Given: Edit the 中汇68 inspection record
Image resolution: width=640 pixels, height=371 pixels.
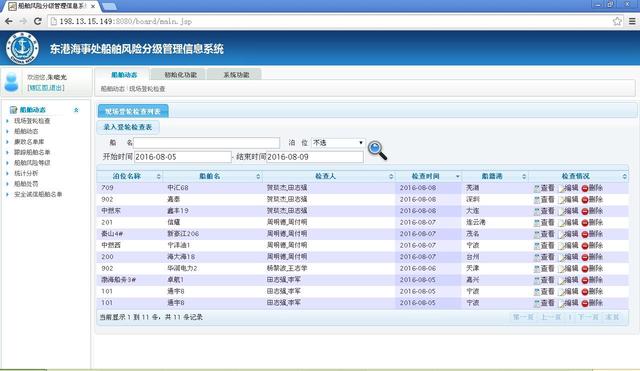Looking at the screenshot, I should tap(568, 188).
